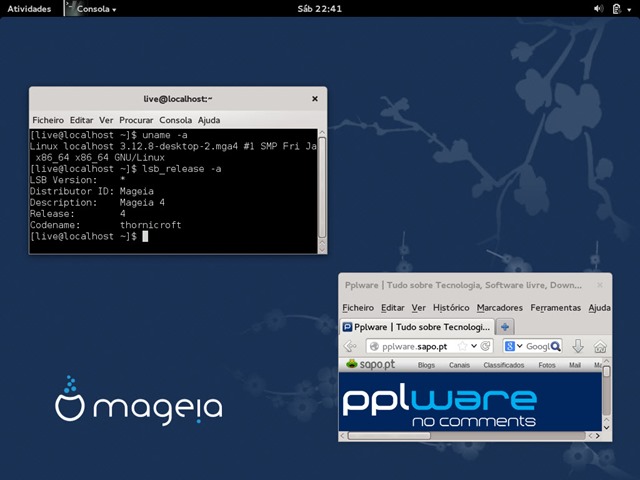Click the Google search engine icon
This screenshot has width=640, height=480.
(x=509, y=347)
